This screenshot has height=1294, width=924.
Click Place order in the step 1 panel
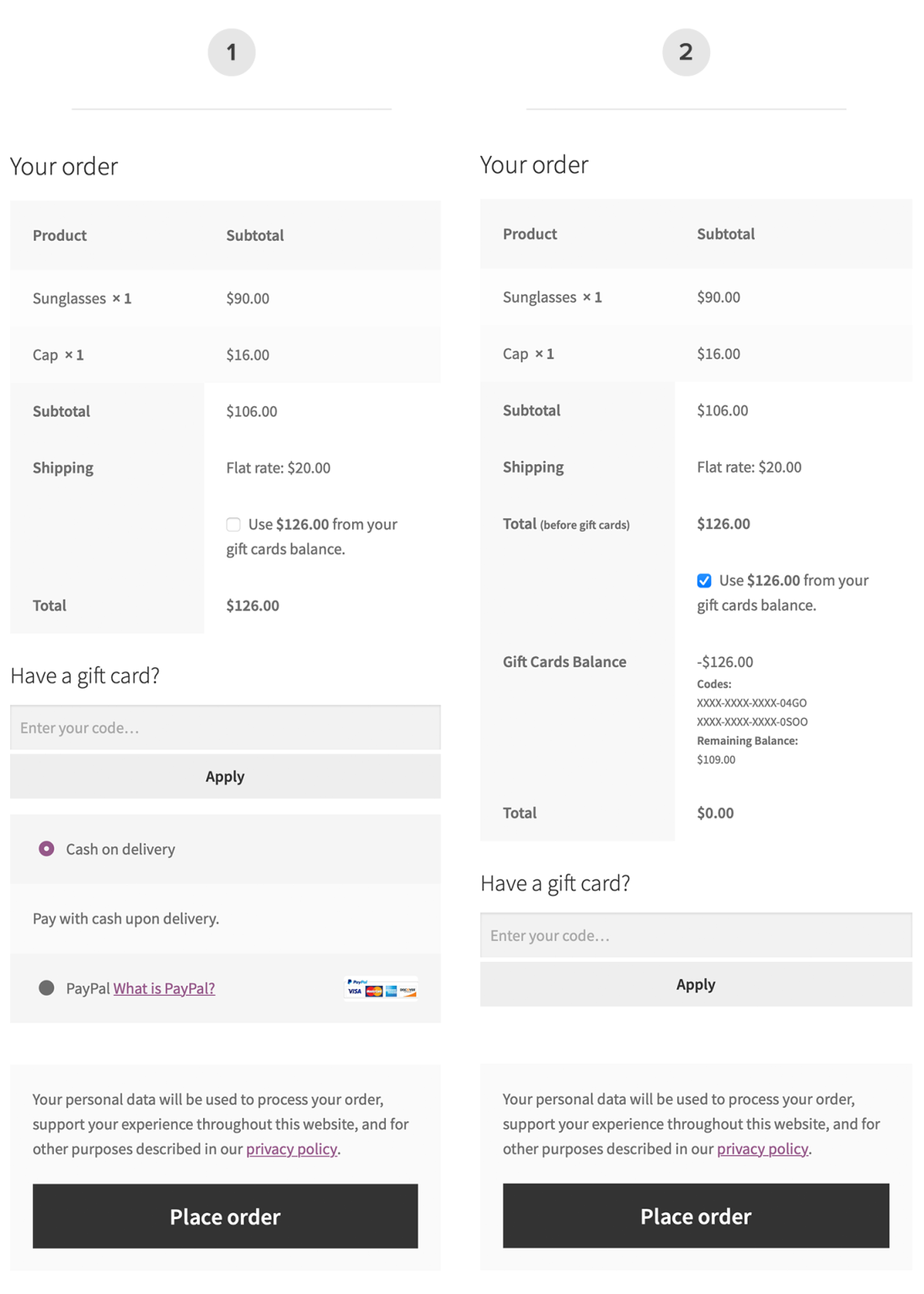225,1216
